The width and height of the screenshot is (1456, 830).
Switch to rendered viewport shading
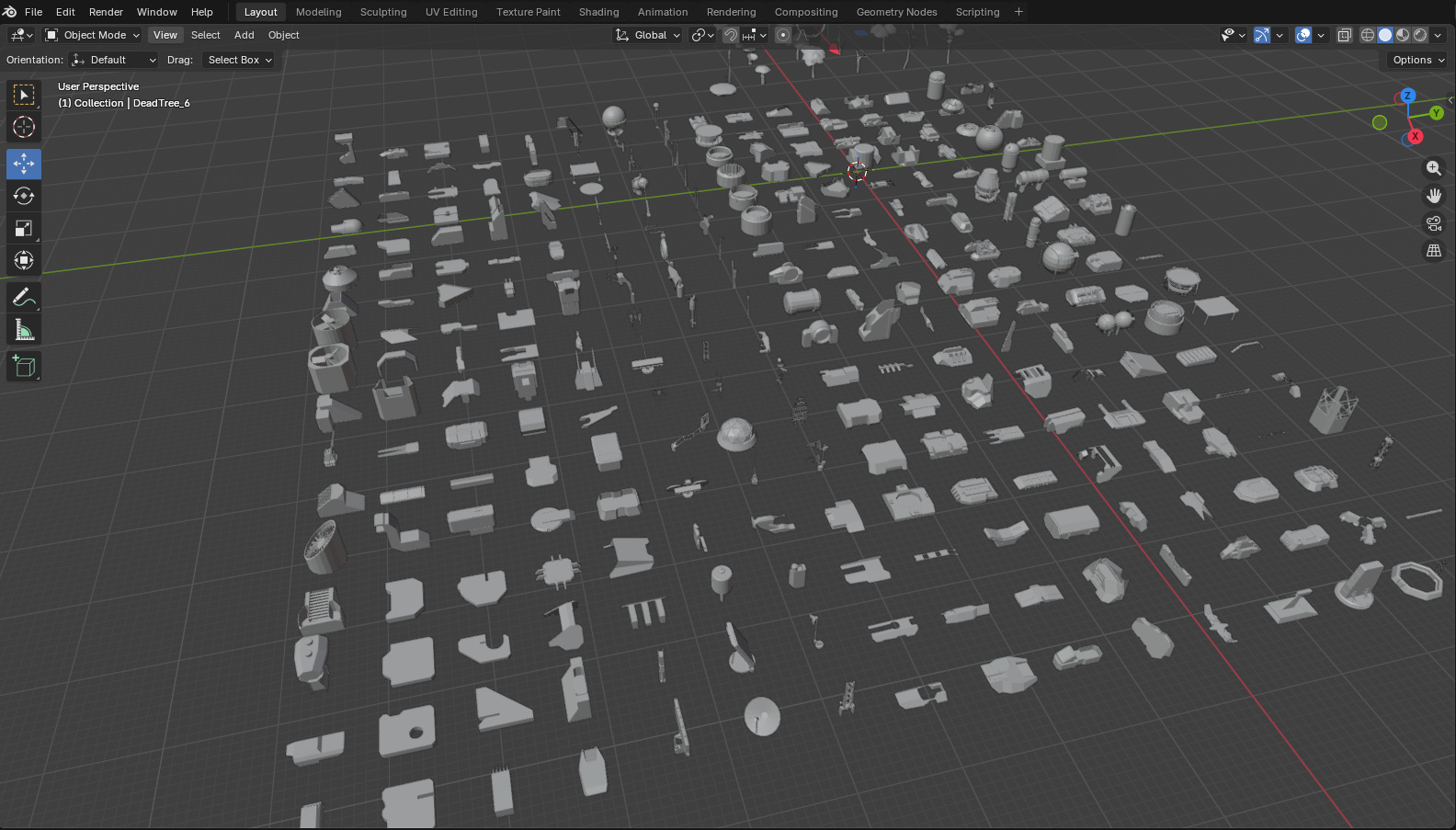tap(1420, 35)
